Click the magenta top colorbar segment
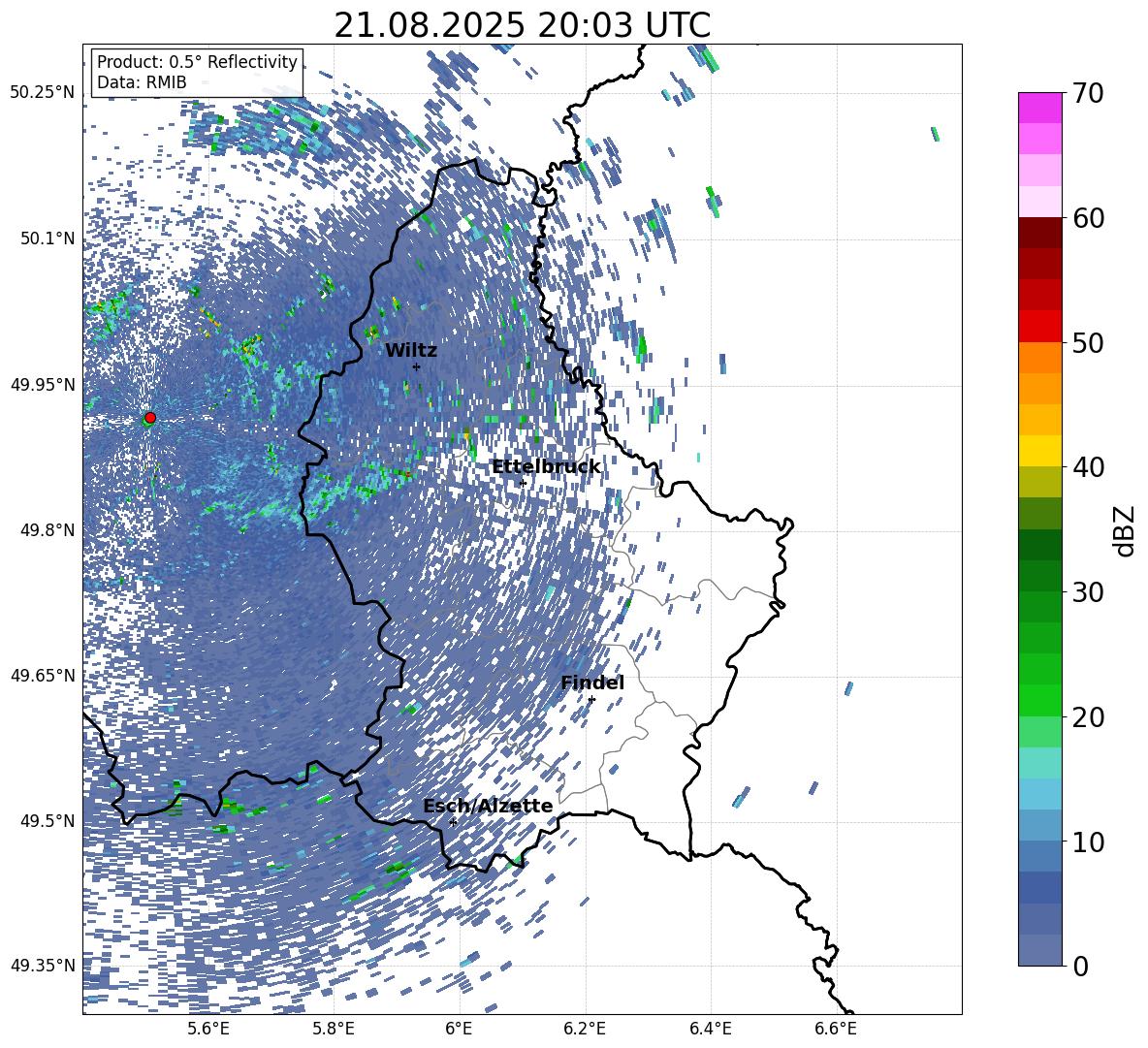Screen dimensions: 1148x1048 click(x=1039, y=108)
